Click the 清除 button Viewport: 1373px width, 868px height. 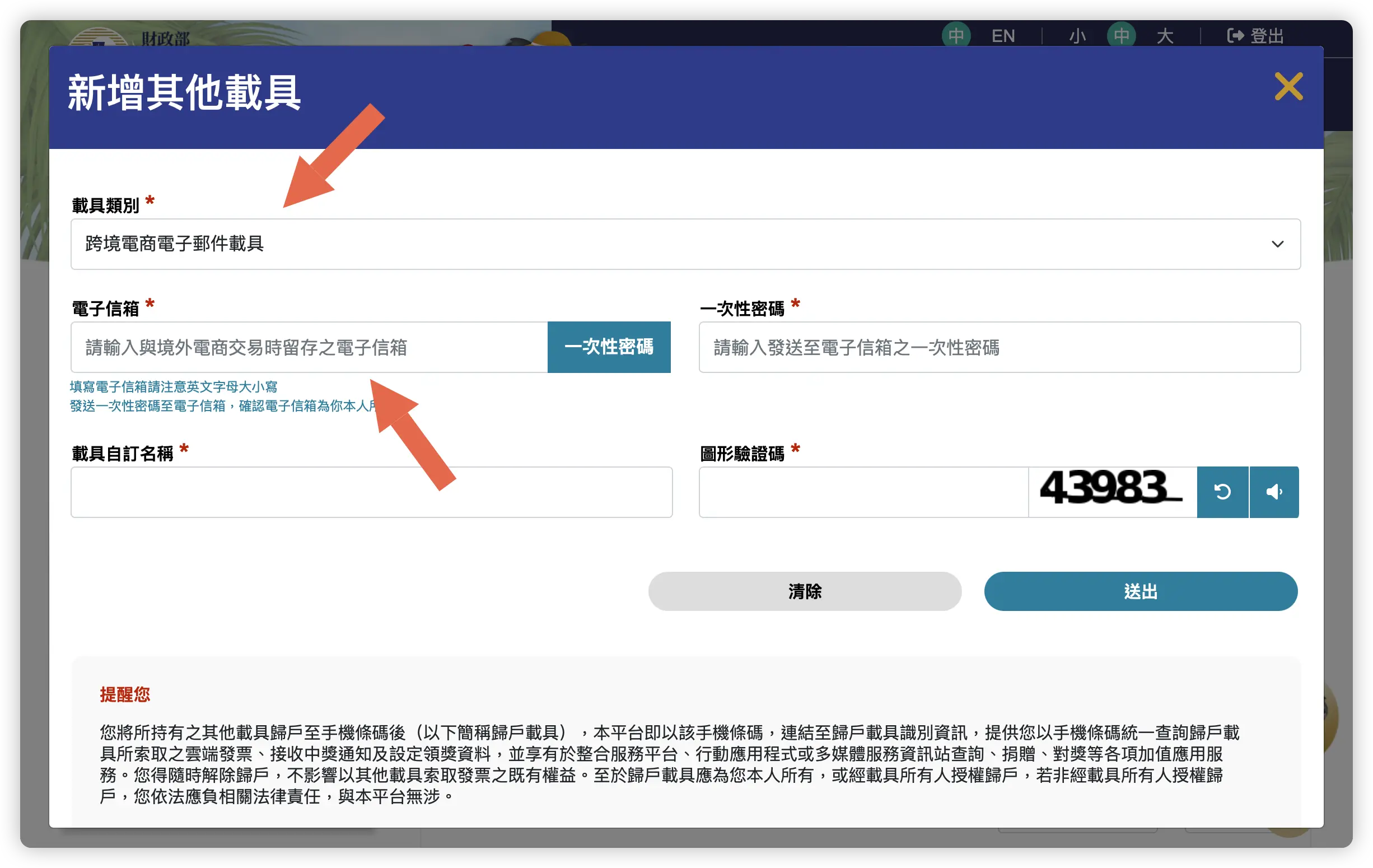805,591
